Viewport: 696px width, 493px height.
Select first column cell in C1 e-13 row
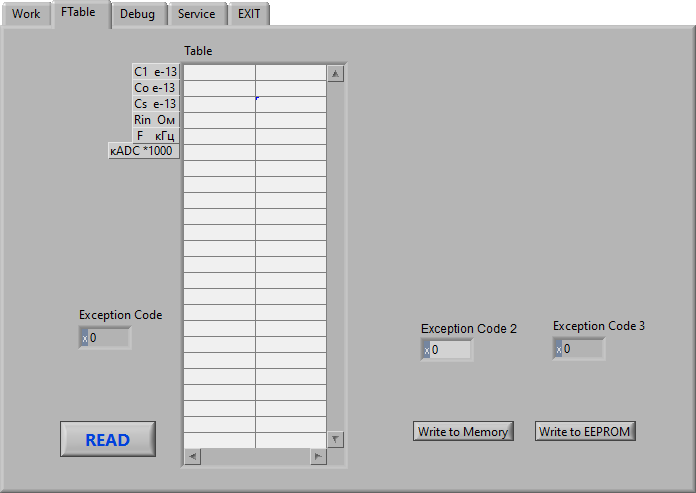click(x=219, y=72)
